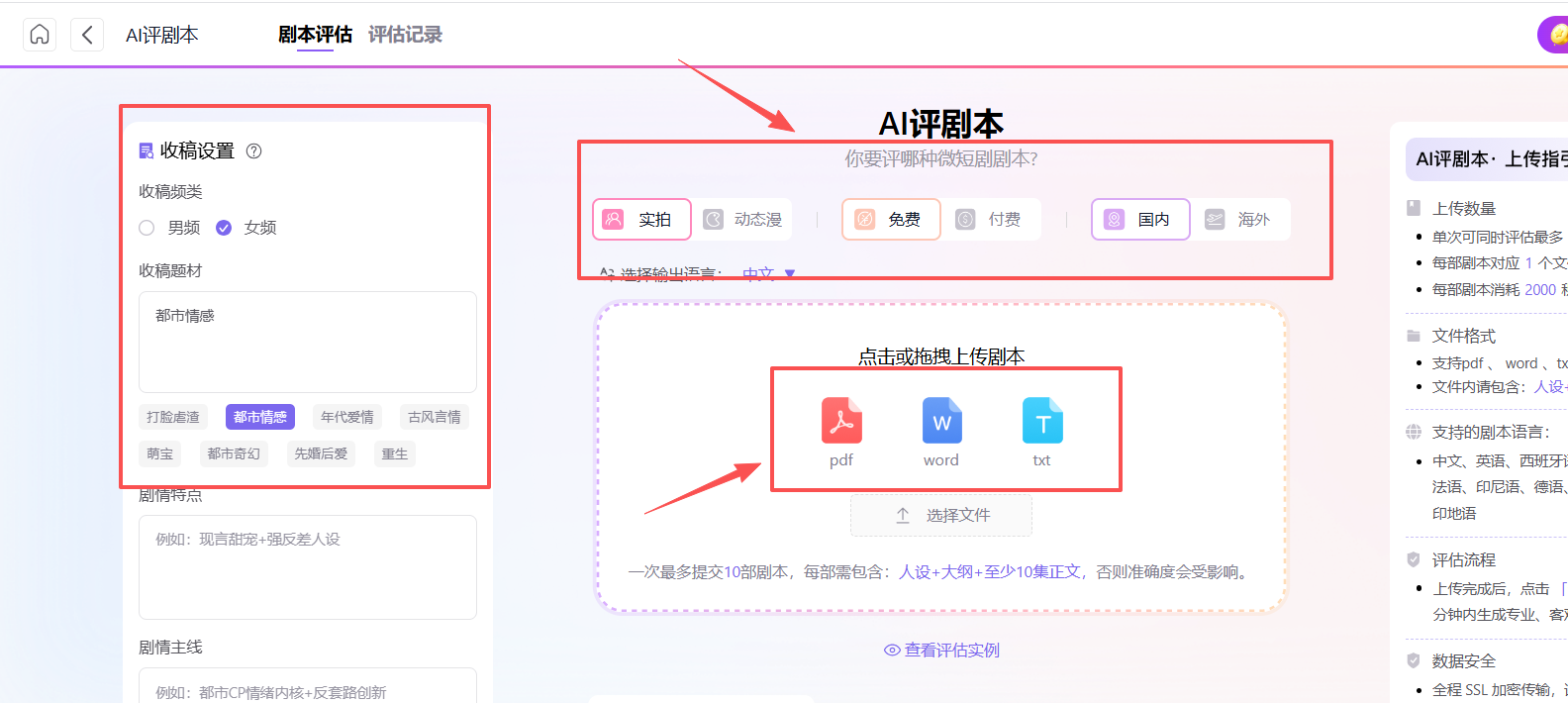Screen dimensions: 1568x703
Task: Select the 都市奇幻 genre tag
Action: [234, 453]
